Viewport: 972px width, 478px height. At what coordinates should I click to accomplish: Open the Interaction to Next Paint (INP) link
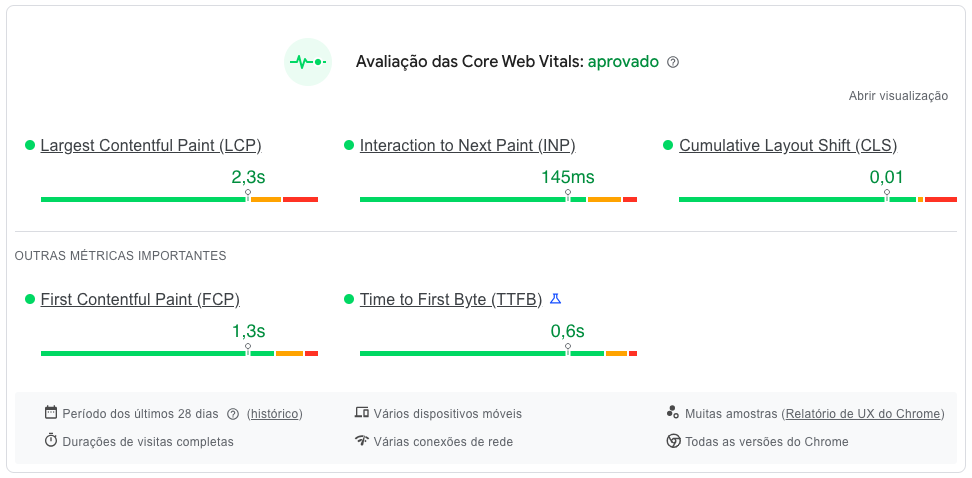point(467,146)
